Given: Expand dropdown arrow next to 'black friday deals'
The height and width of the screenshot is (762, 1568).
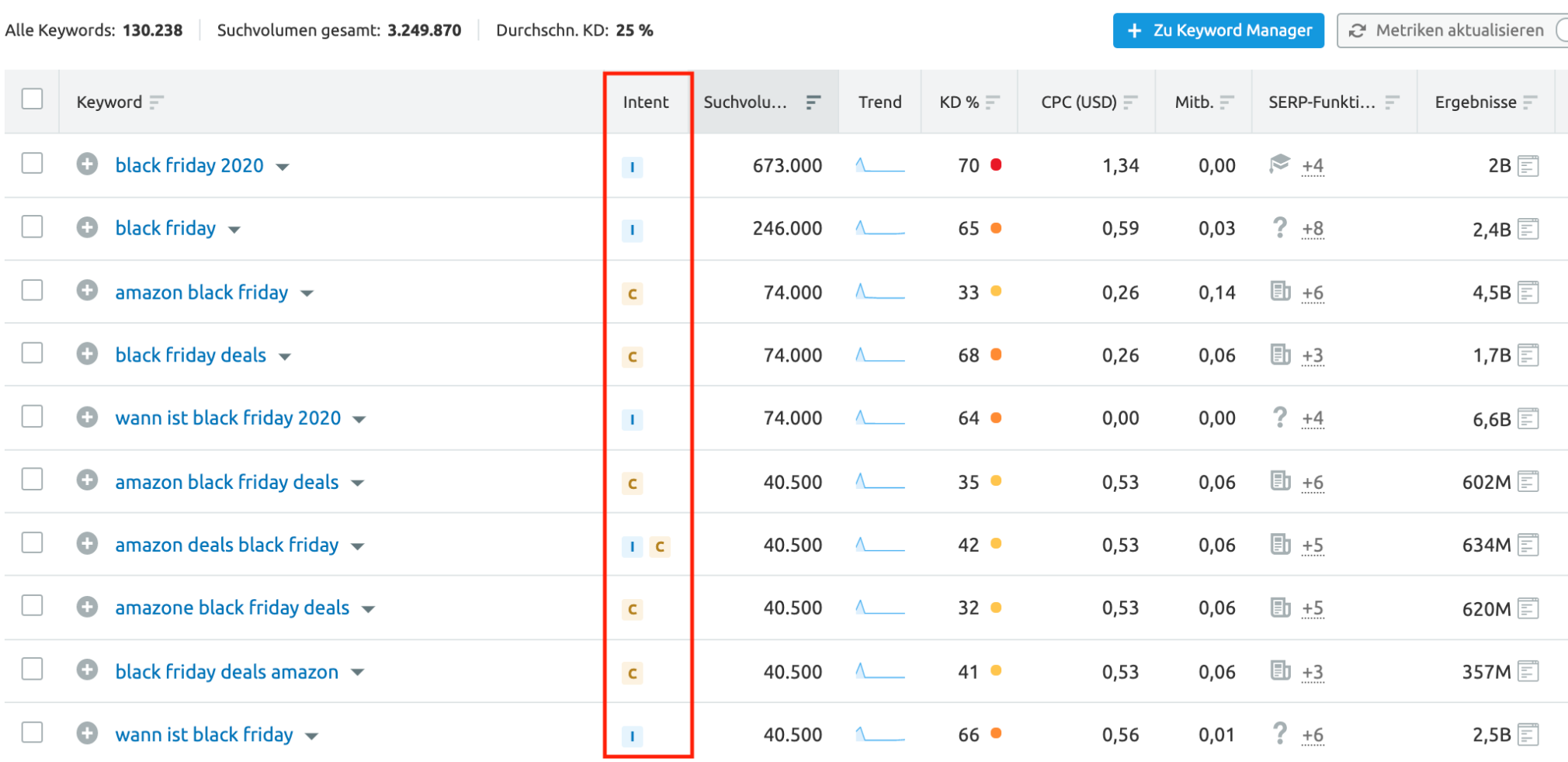Looking at the screenshot, I should (285, 357).
